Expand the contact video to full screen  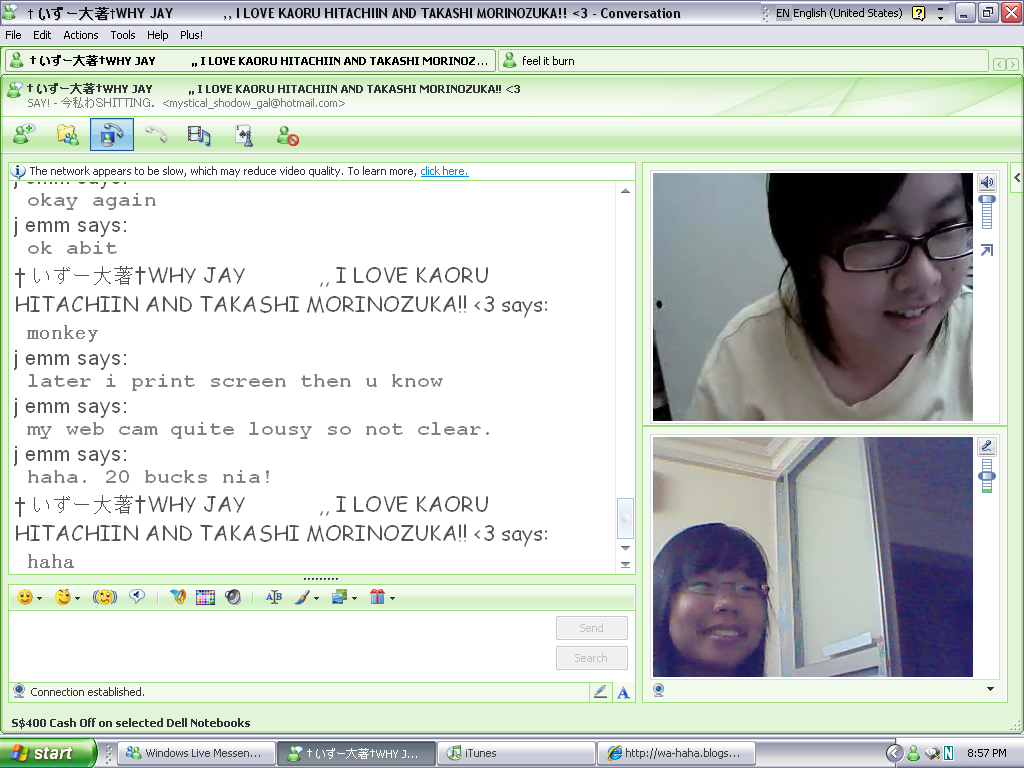coord(986,250)
